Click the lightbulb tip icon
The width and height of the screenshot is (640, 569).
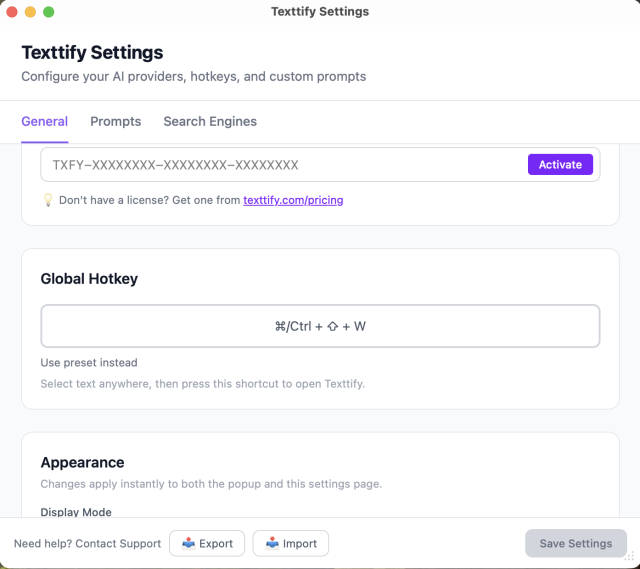point(47,200)
